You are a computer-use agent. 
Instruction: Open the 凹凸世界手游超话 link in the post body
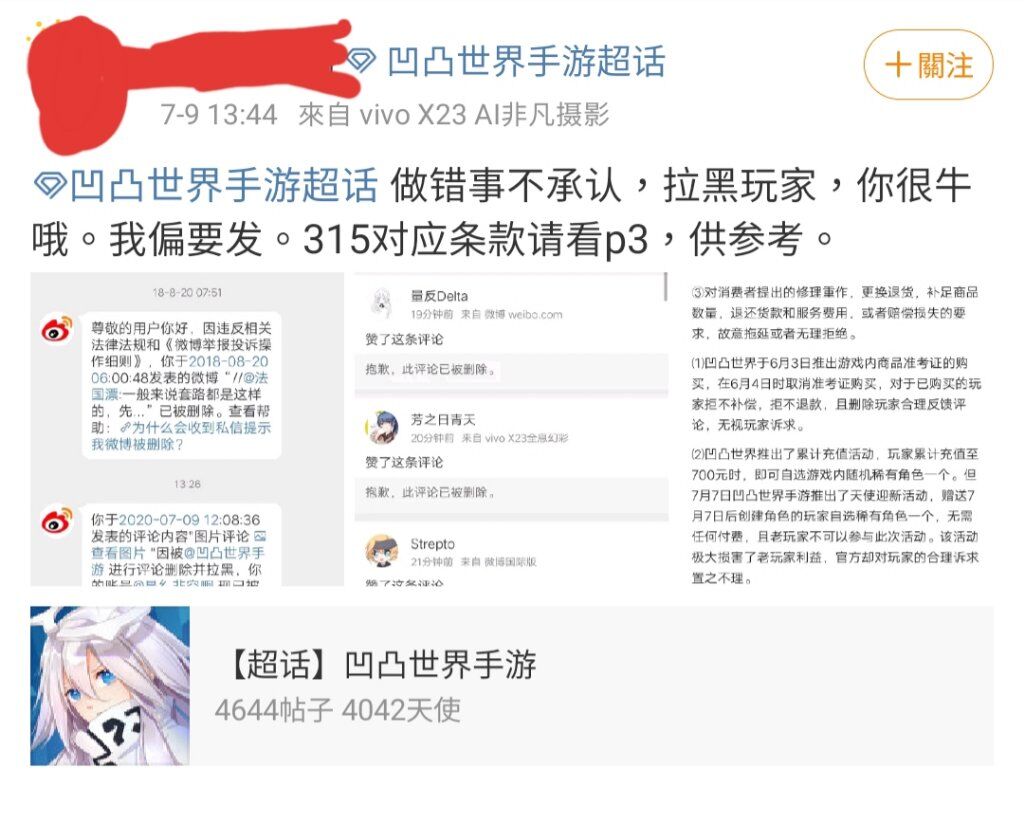[x=224, y=185]
